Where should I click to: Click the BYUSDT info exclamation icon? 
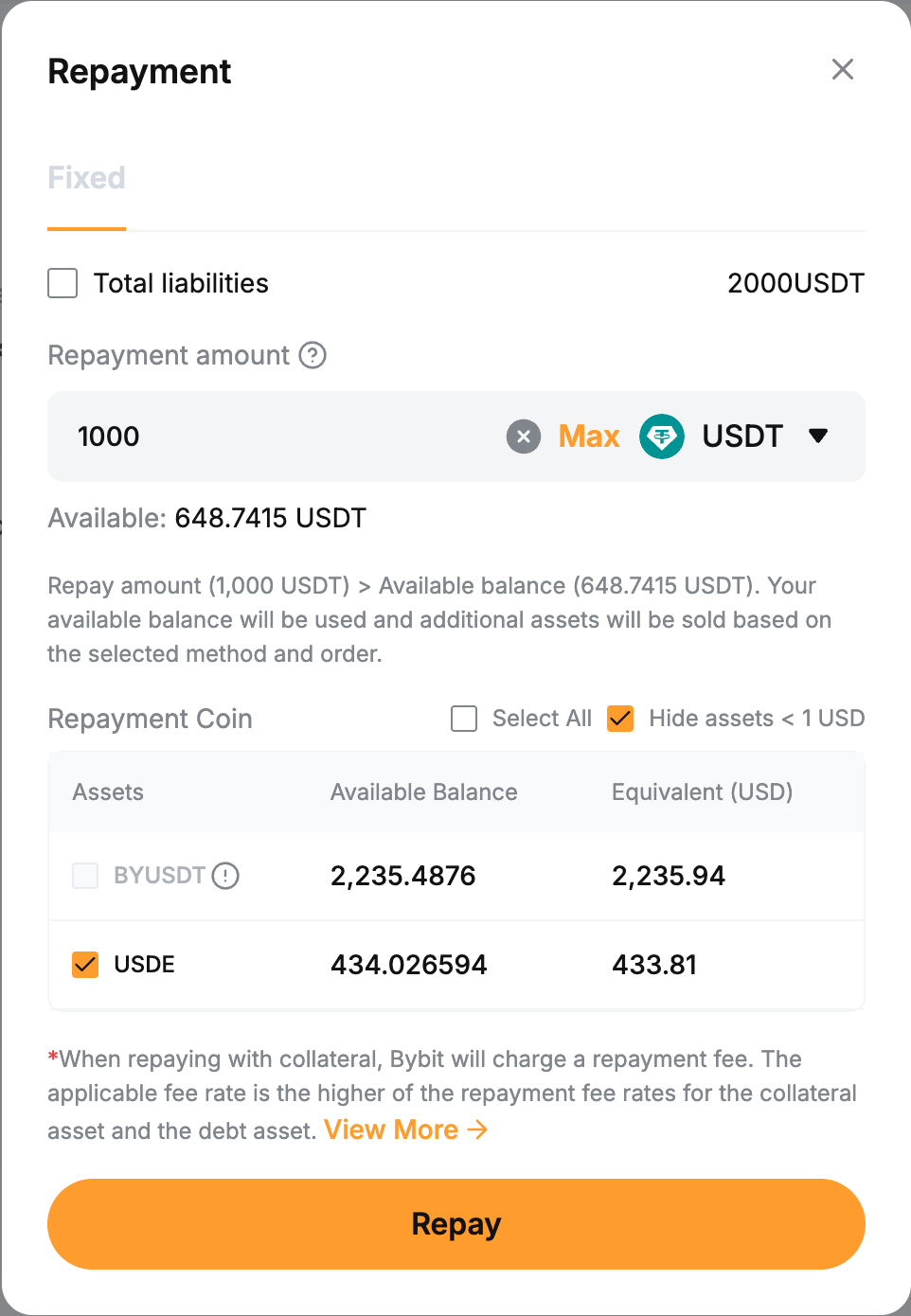[225, 876]
